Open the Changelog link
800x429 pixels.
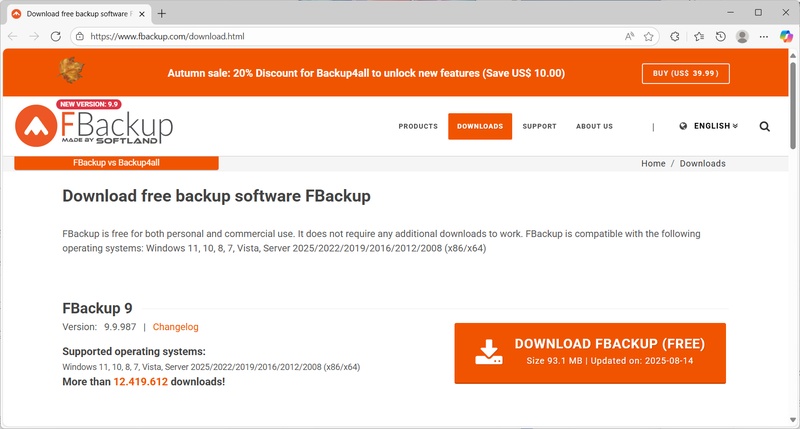176,327
